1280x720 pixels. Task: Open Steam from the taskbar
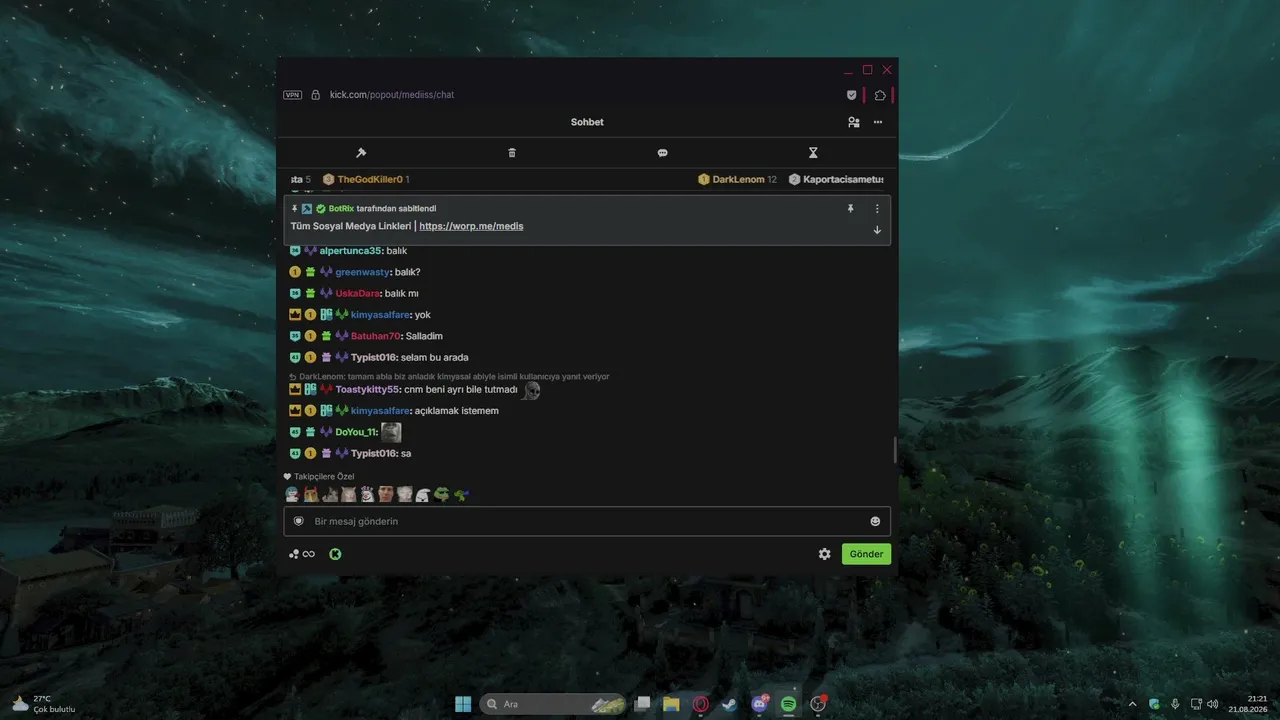[x=730, y=704]
